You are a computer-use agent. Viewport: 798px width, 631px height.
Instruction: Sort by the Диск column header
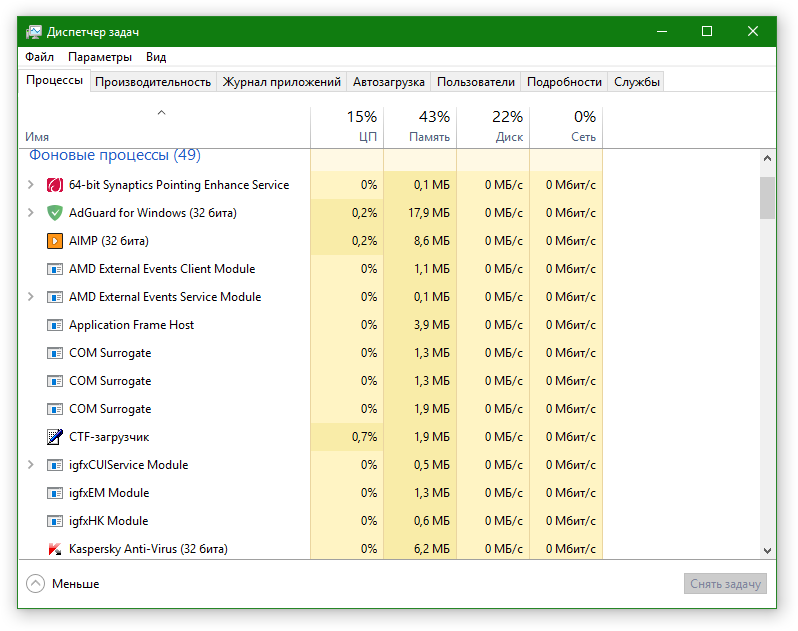pos(493,127)
